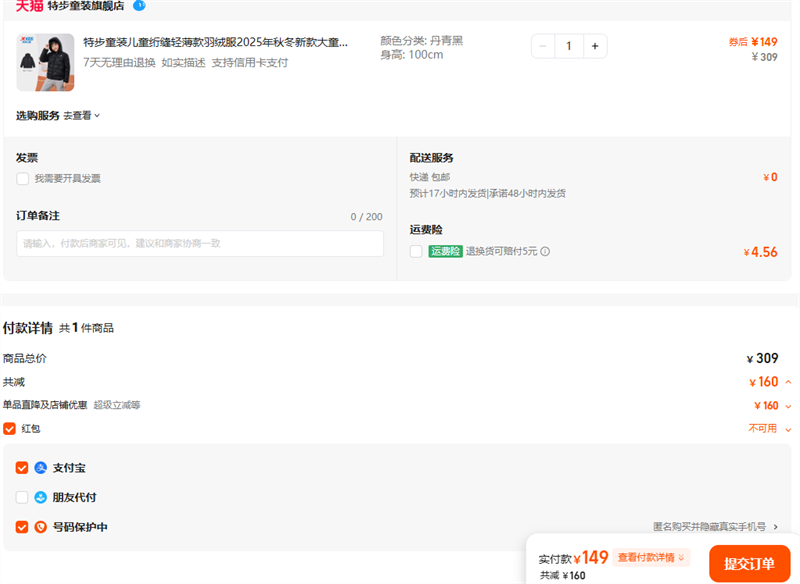Viewport: 800px width, 584px height.
Task: Enable the 运费险 shipping insurance checkbox
Action: [x=416, y=252]
